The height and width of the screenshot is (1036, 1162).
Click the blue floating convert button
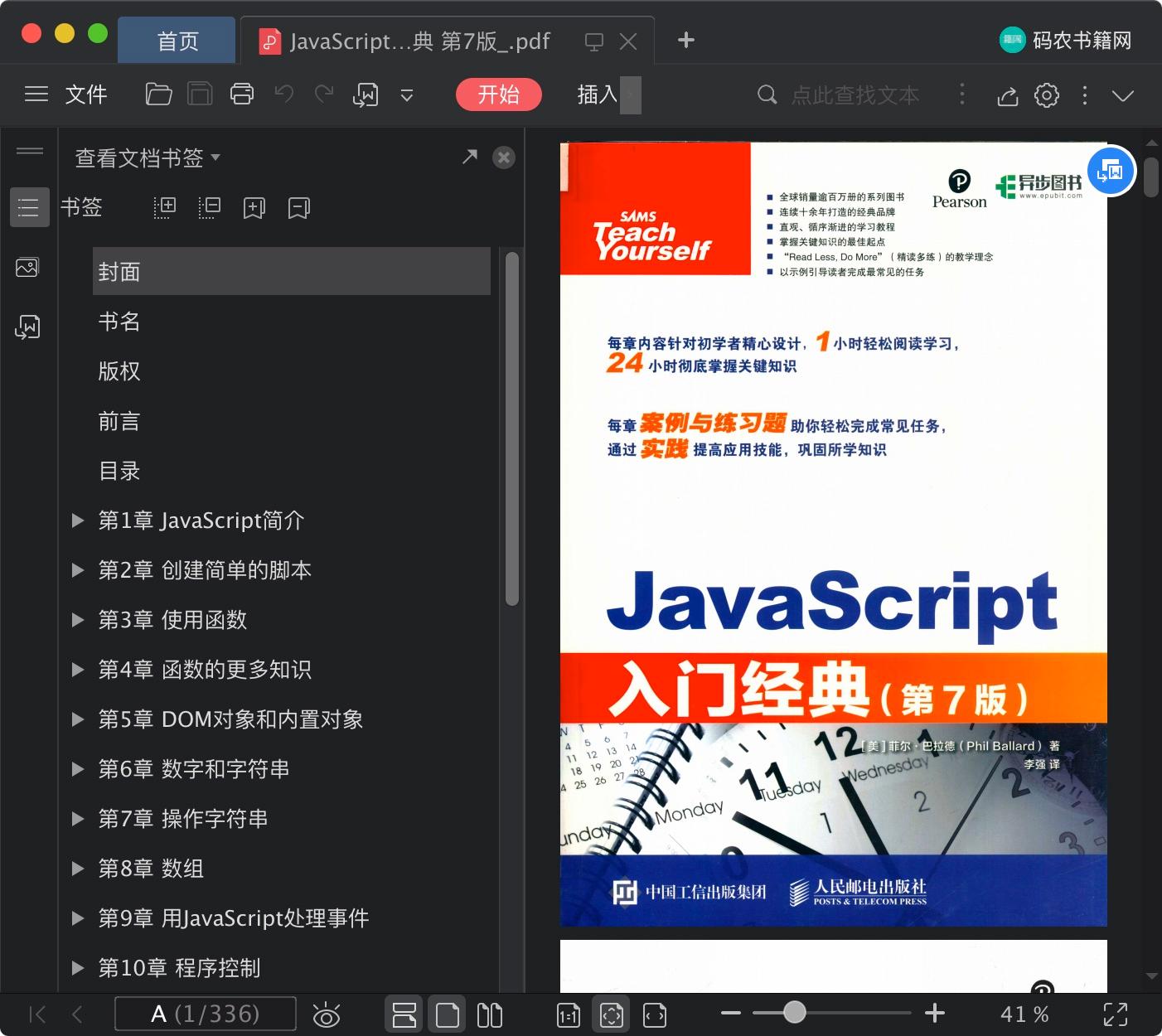click(1110, 172)
